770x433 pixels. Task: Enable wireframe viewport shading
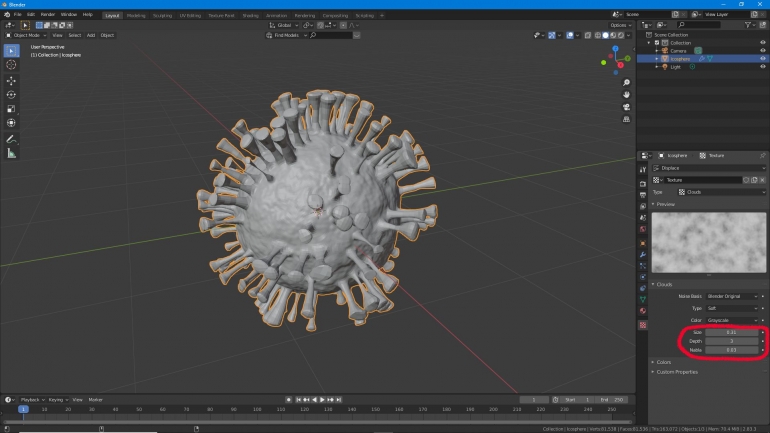point(598,35)
